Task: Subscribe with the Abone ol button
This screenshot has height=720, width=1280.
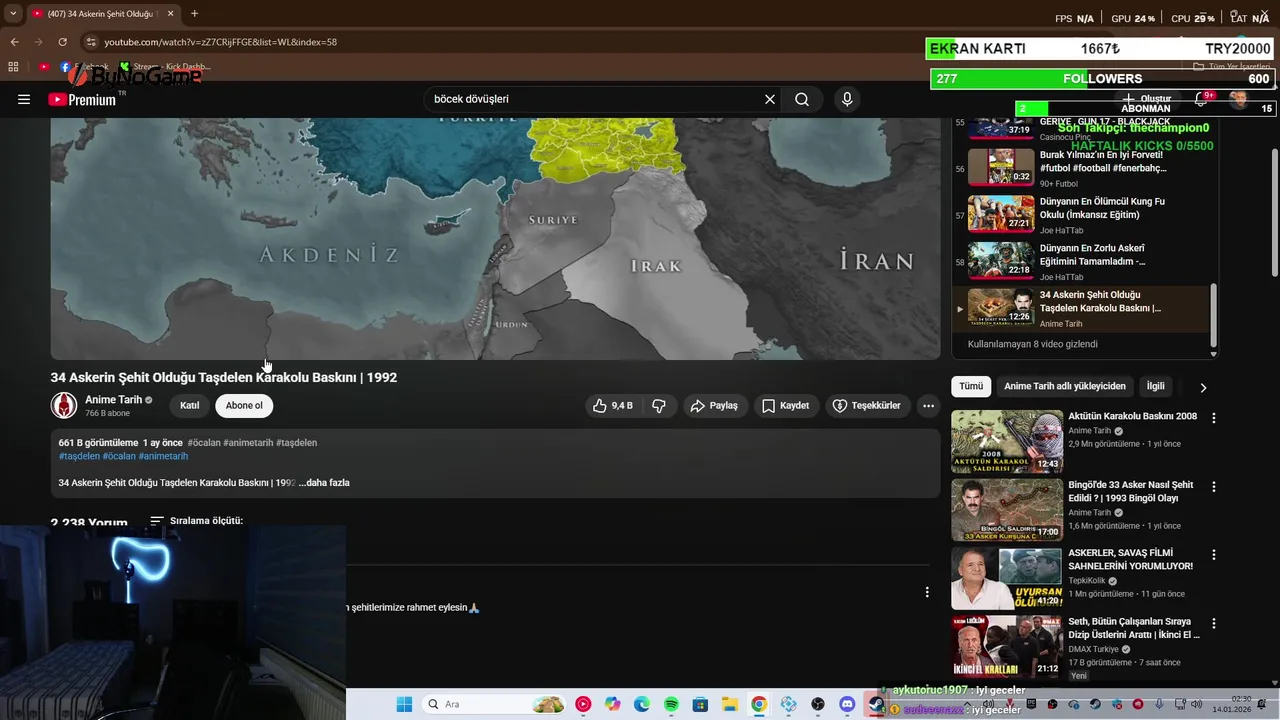Action: 244,406
